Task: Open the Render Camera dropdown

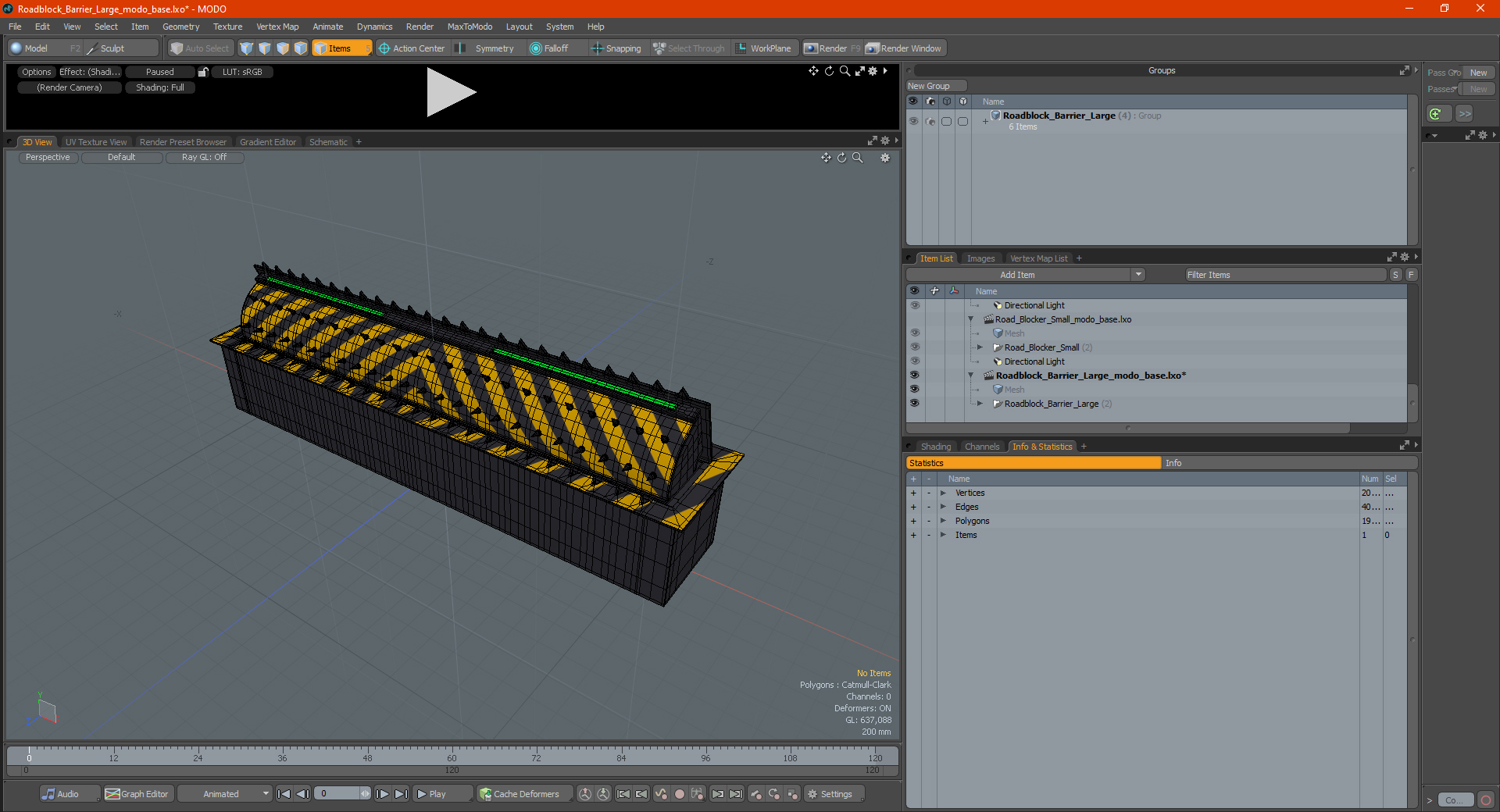Action: [x=70, y=87]
